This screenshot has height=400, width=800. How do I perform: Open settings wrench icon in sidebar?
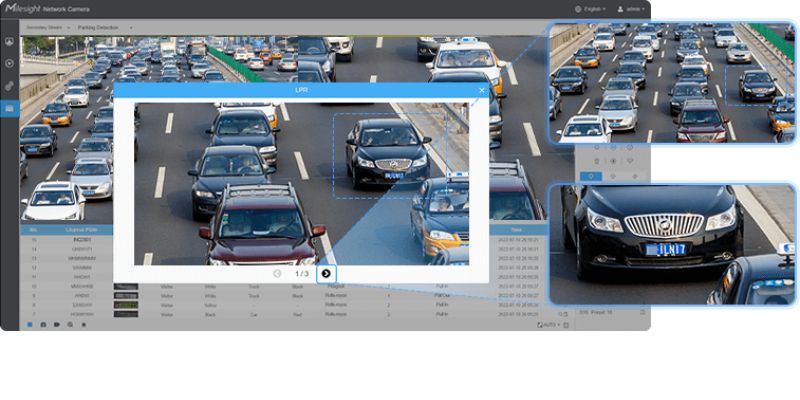(x=9, y=86)
